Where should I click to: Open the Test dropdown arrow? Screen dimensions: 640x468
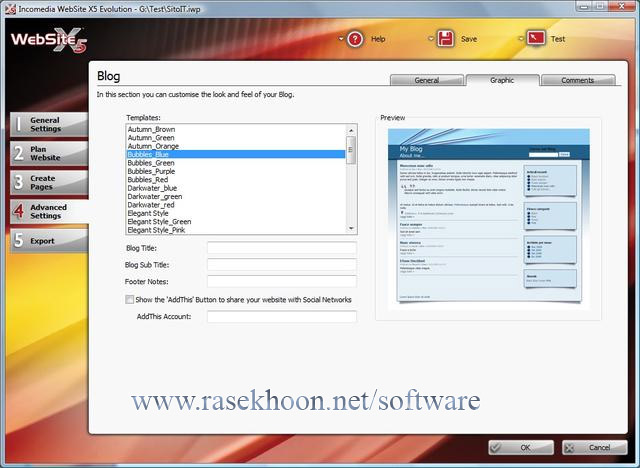click(521, 39)
